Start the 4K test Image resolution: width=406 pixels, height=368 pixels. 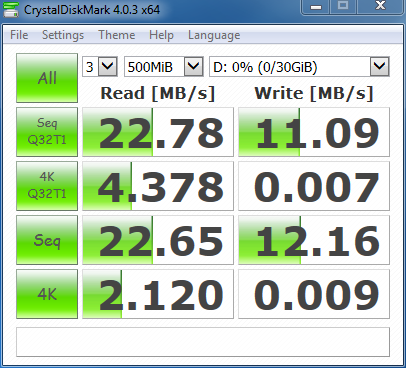pyautogui.click(x=47, y=294)
